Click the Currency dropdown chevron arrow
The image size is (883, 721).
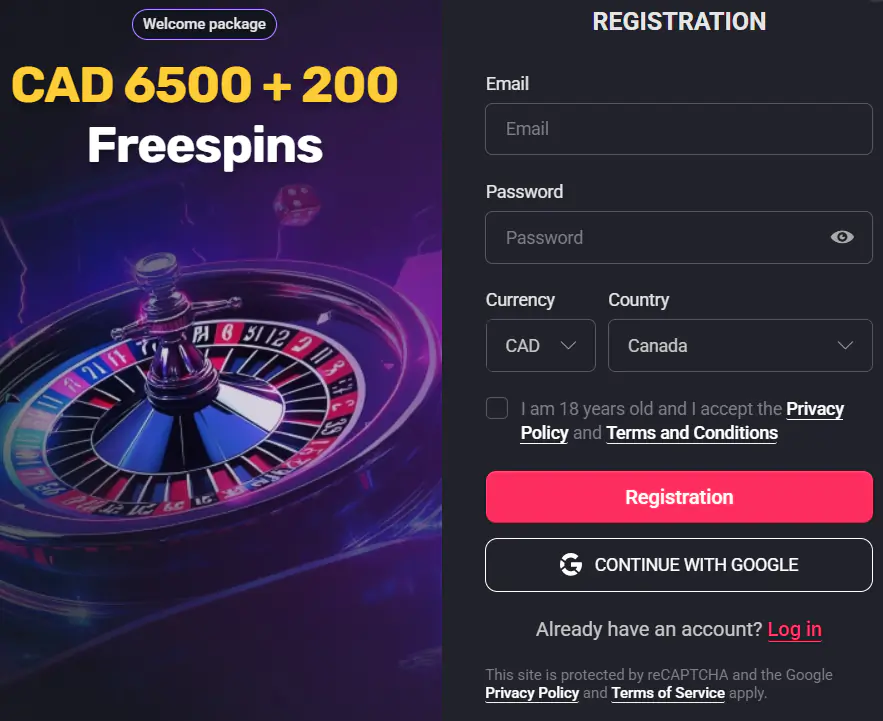click(569, 345)
